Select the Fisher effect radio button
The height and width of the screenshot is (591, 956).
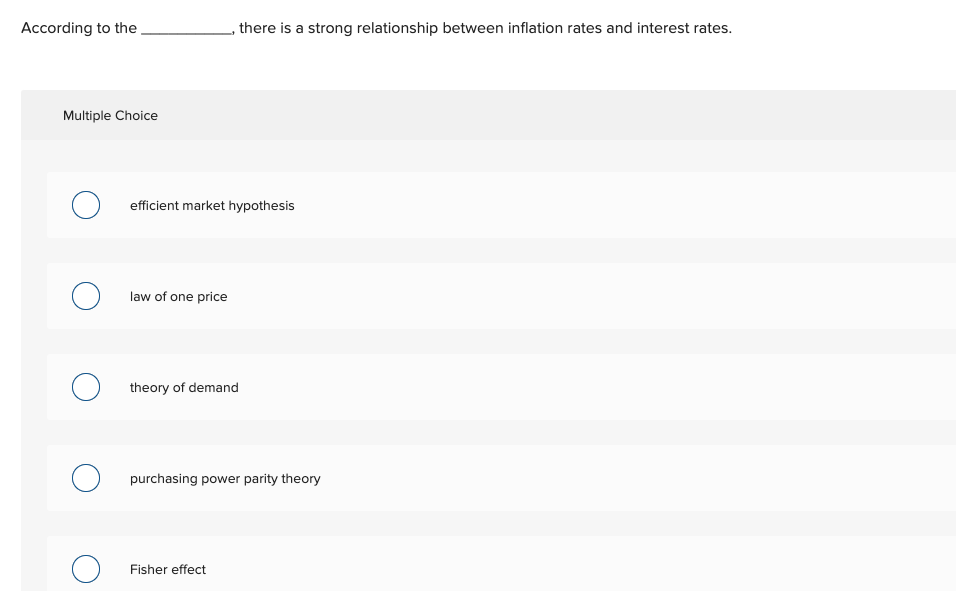86,568
